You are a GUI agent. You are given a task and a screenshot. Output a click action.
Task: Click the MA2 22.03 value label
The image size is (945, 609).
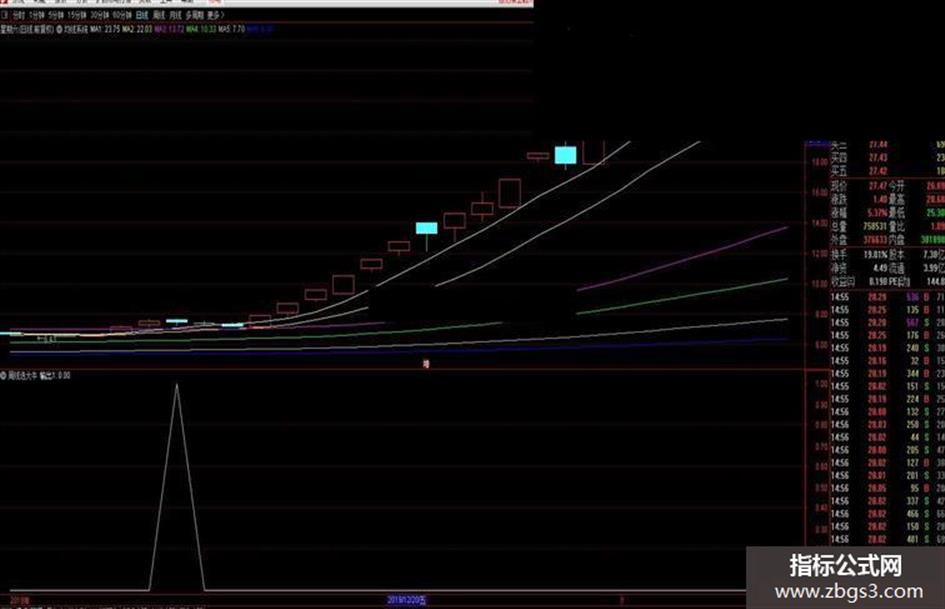[x=137, y=29]
